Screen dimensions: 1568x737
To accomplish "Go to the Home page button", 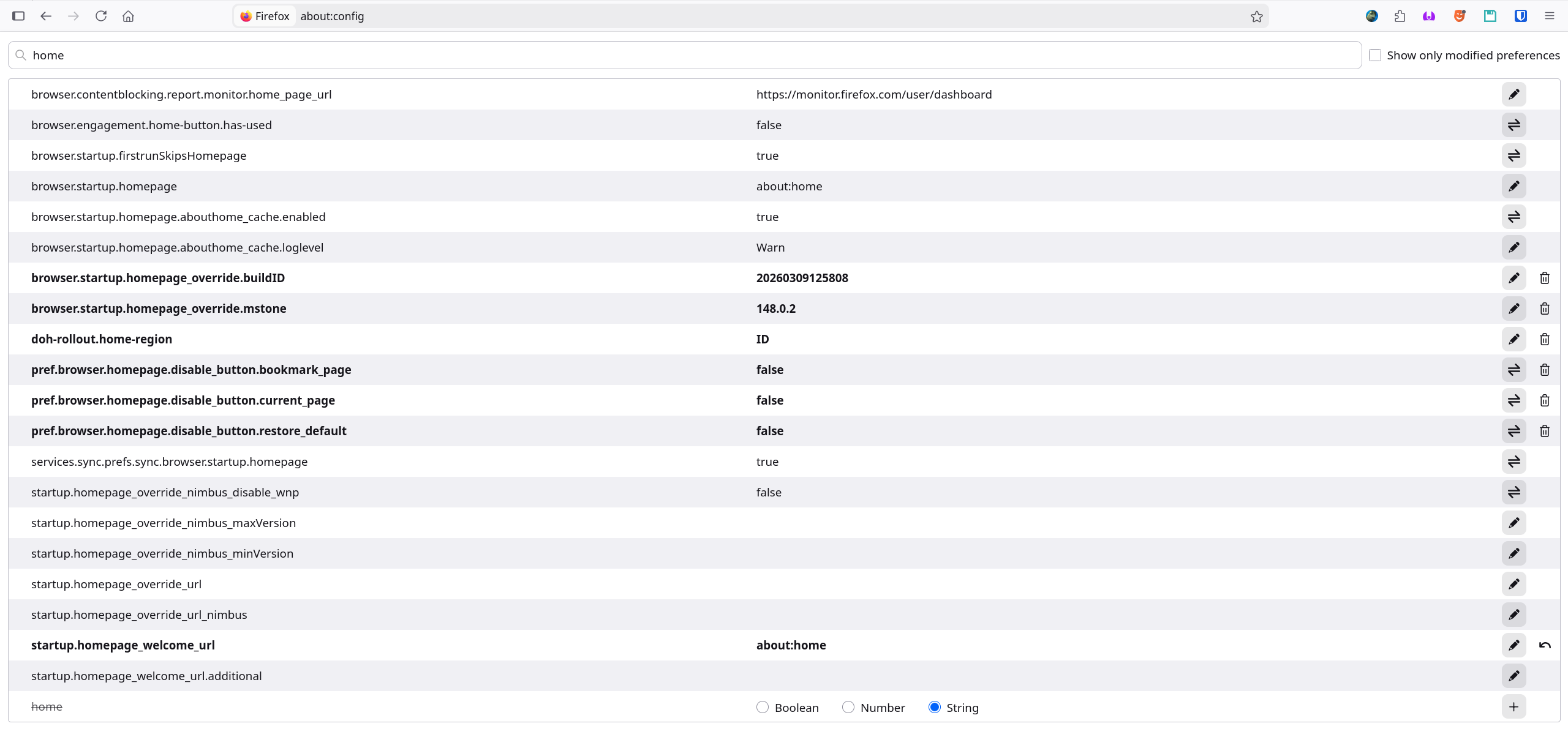I will (128, 17).
